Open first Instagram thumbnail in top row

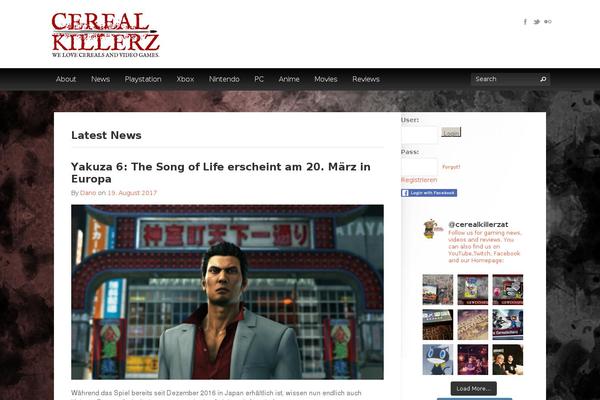[438, 290]
